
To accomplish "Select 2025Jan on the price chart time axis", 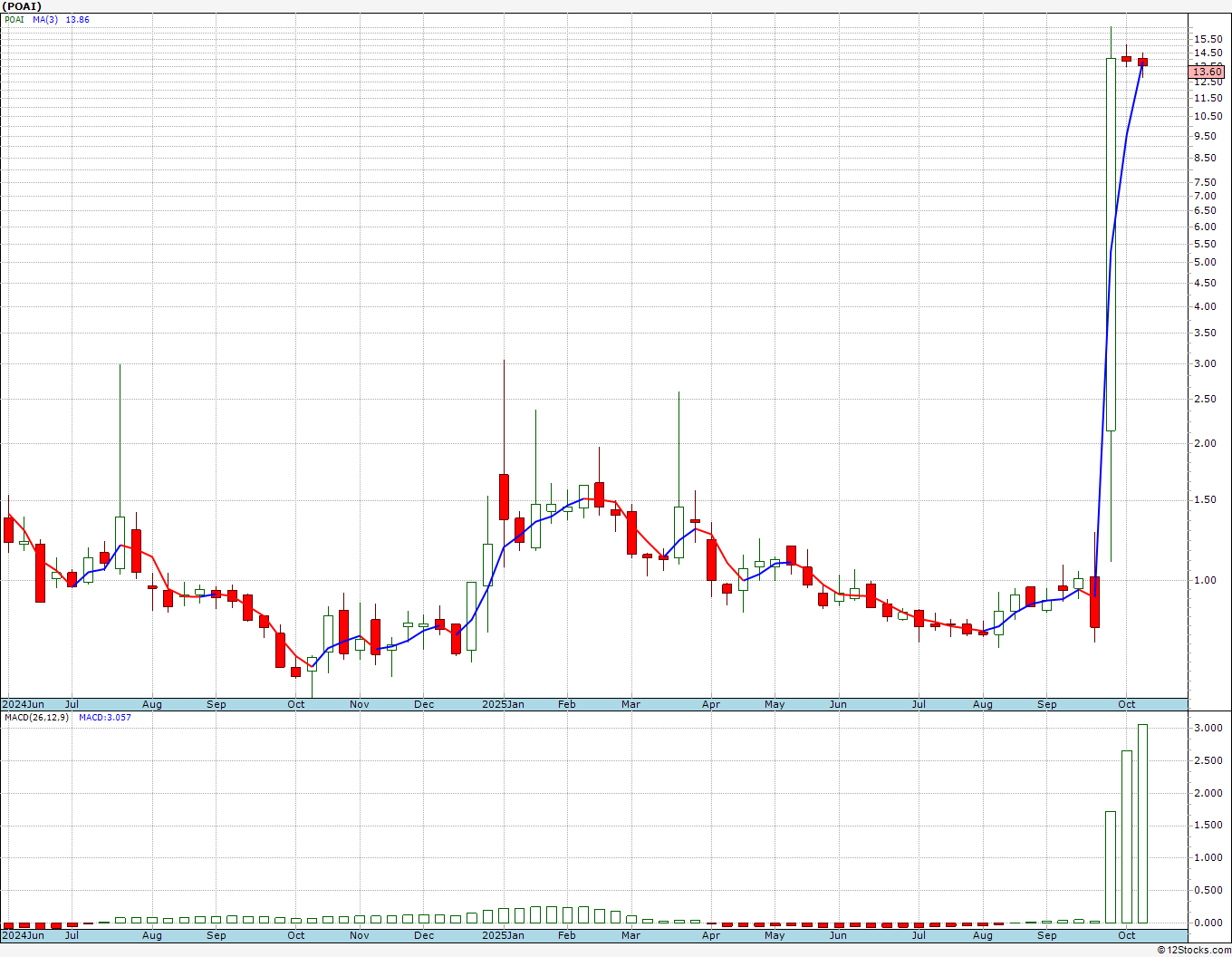I will pos(503,704).
